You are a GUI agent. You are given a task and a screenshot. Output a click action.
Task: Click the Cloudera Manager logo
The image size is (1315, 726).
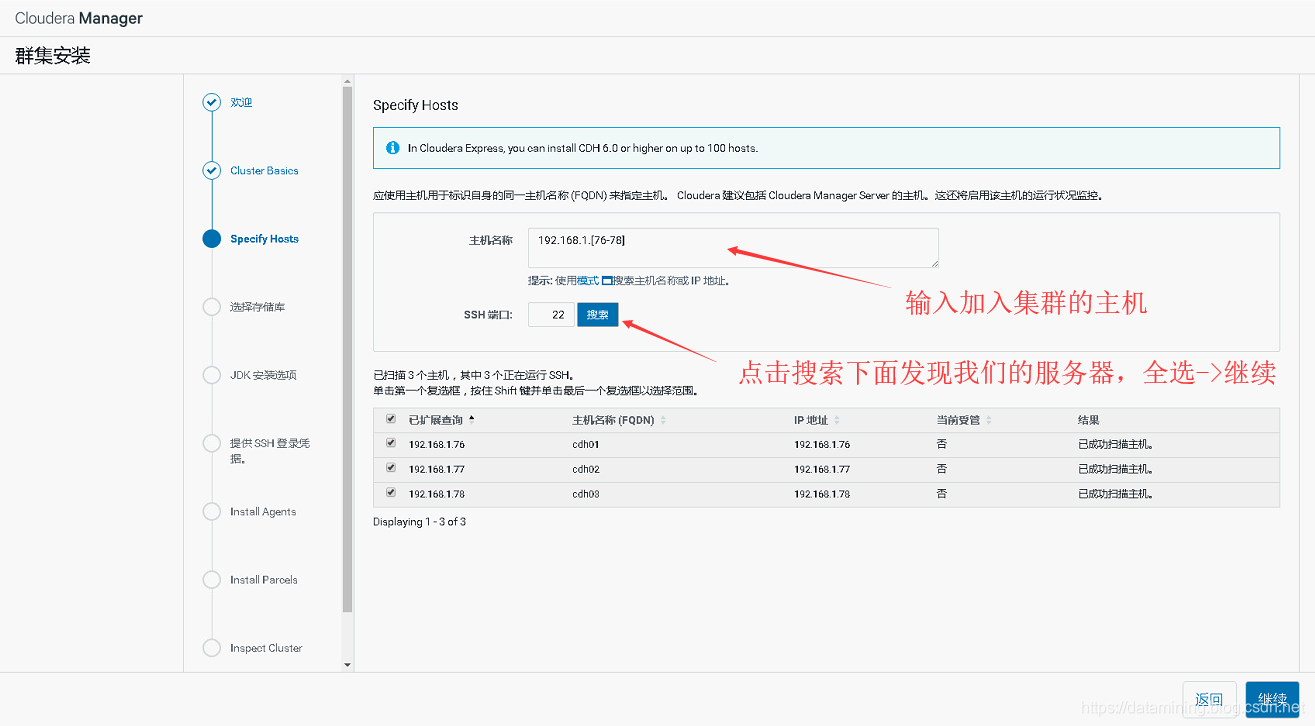[x=79, y=18]
